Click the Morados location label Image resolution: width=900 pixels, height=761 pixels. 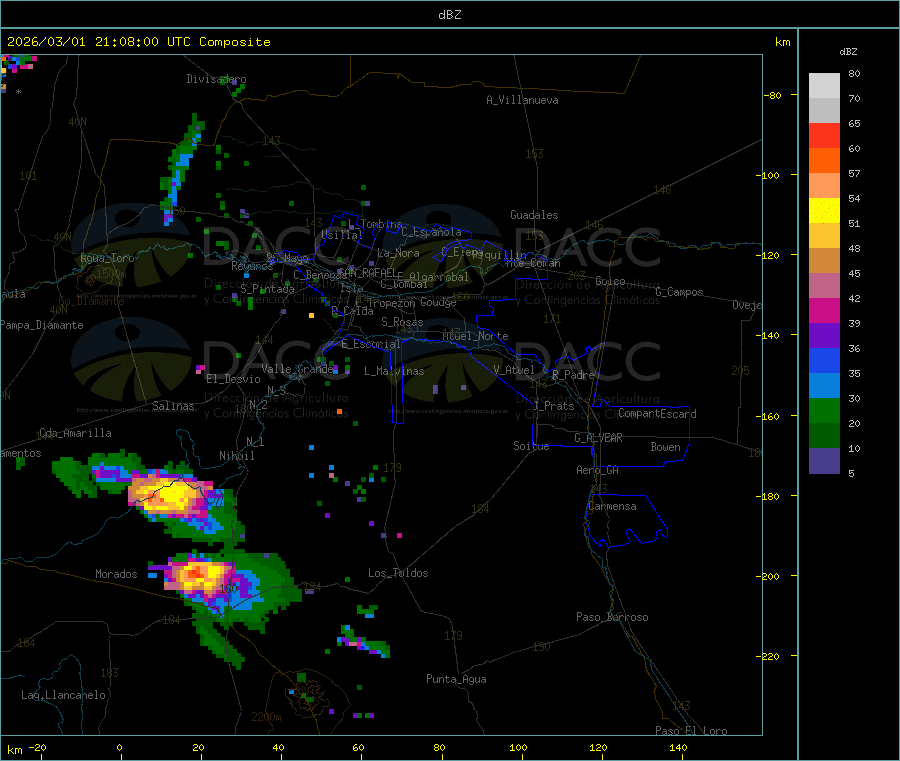(x=116, y=574)
